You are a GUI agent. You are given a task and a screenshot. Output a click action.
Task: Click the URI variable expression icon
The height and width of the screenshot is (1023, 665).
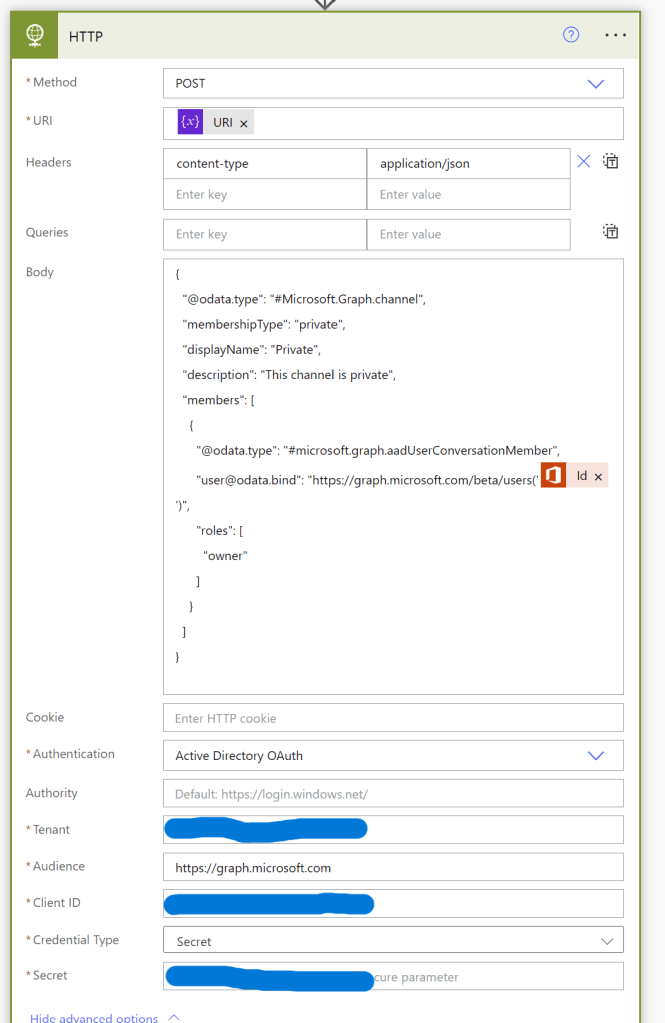pos(190,122)
